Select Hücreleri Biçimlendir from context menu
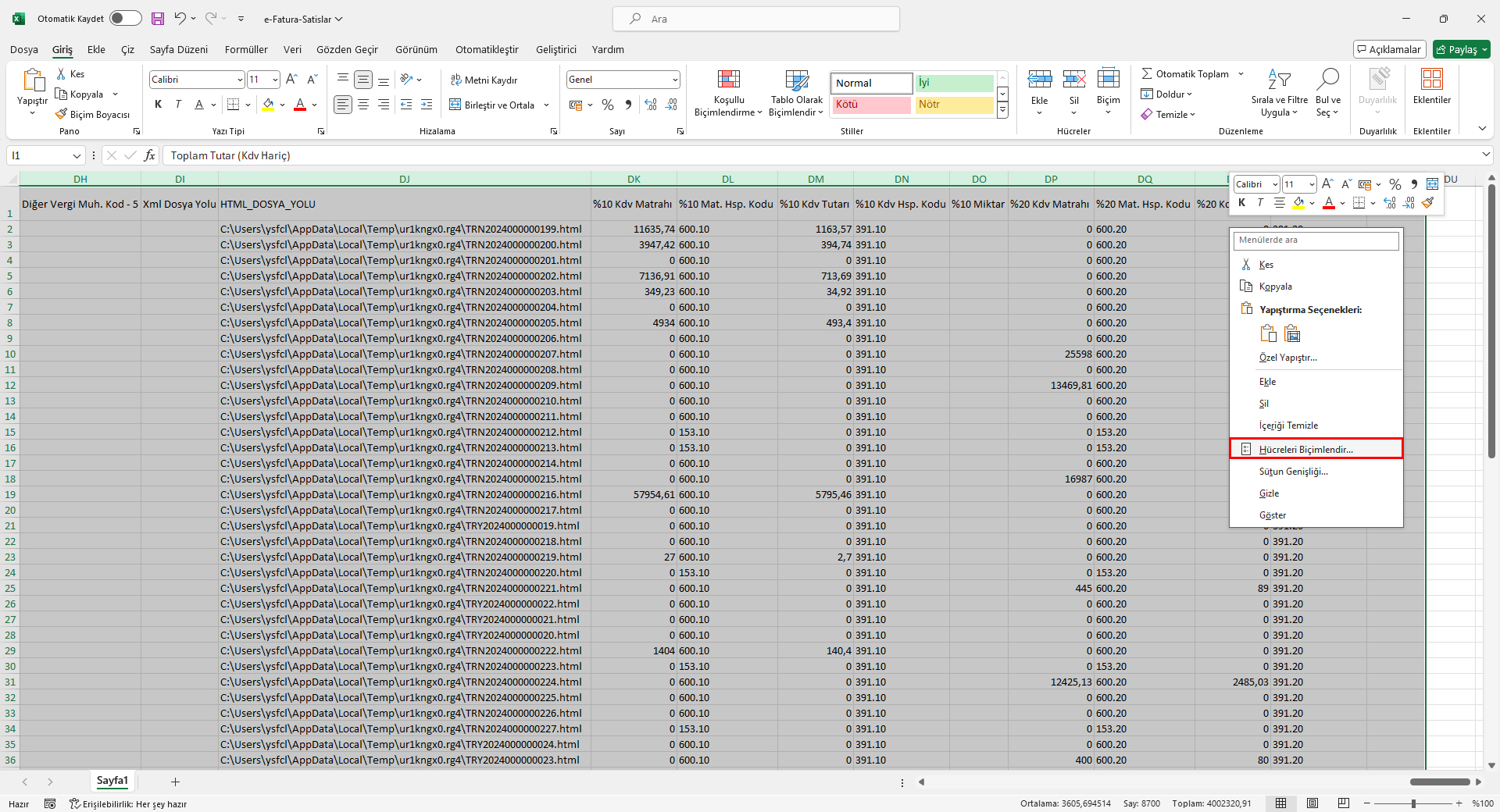The image size is (1500, 812). [x=1316, y=449]
